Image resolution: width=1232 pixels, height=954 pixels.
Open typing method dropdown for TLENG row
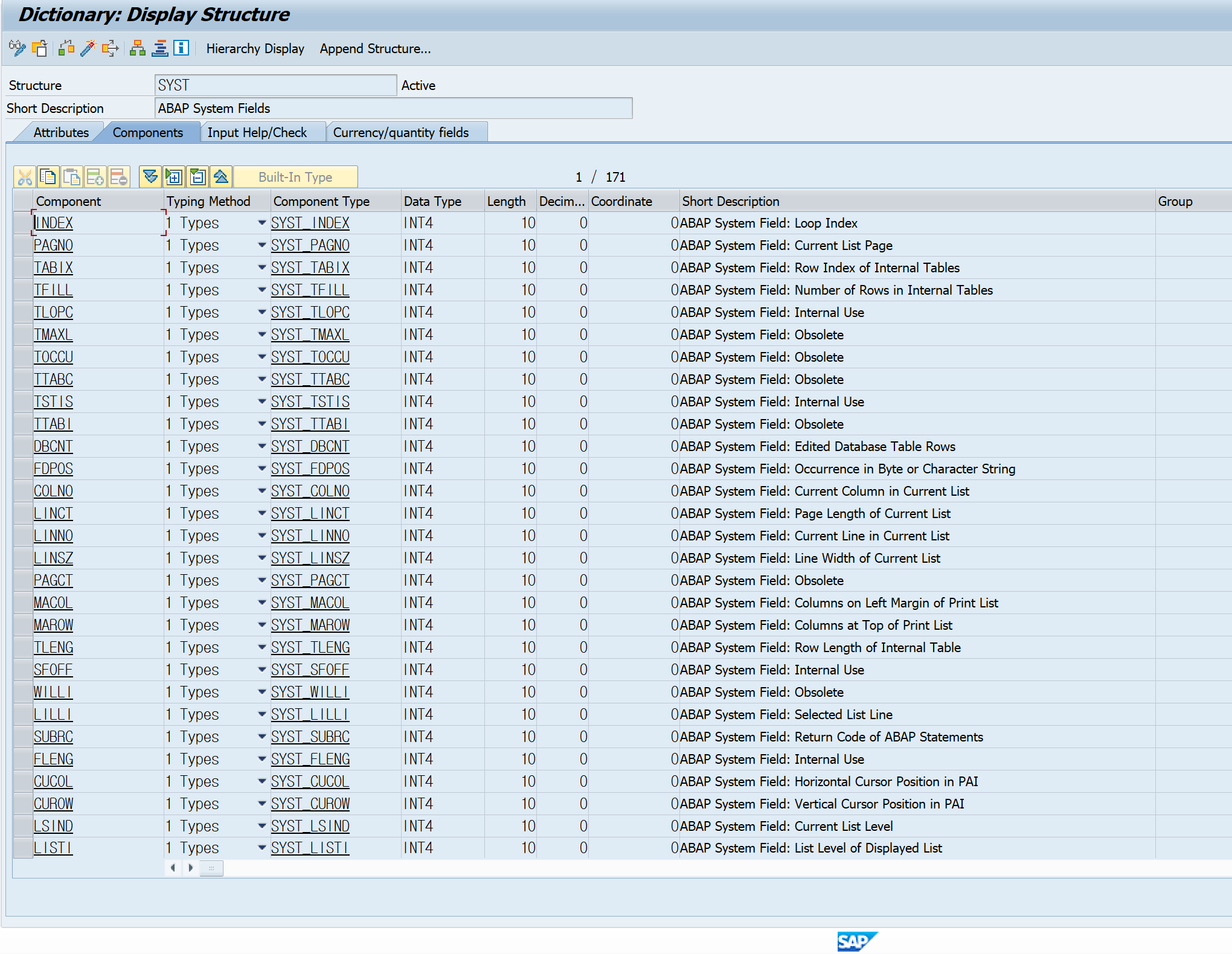click(x=261, y=647)
